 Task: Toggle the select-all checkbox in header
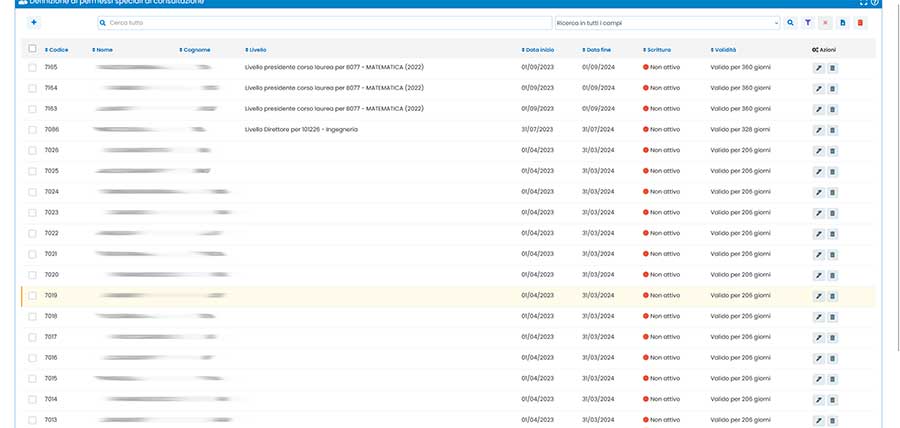(33, 48)
